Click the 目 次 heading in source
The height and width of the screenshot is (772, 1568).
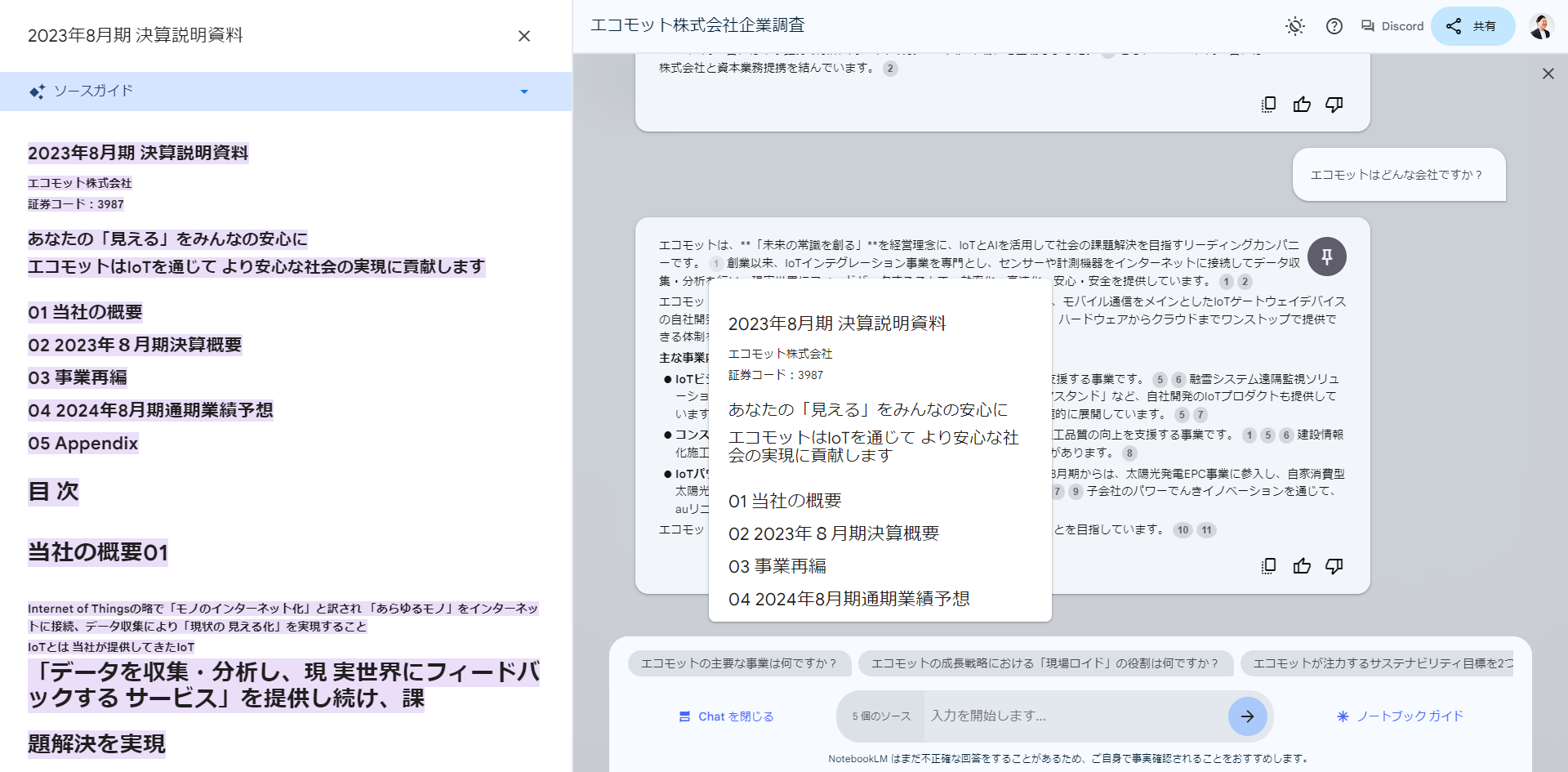[x=54, y=491]
